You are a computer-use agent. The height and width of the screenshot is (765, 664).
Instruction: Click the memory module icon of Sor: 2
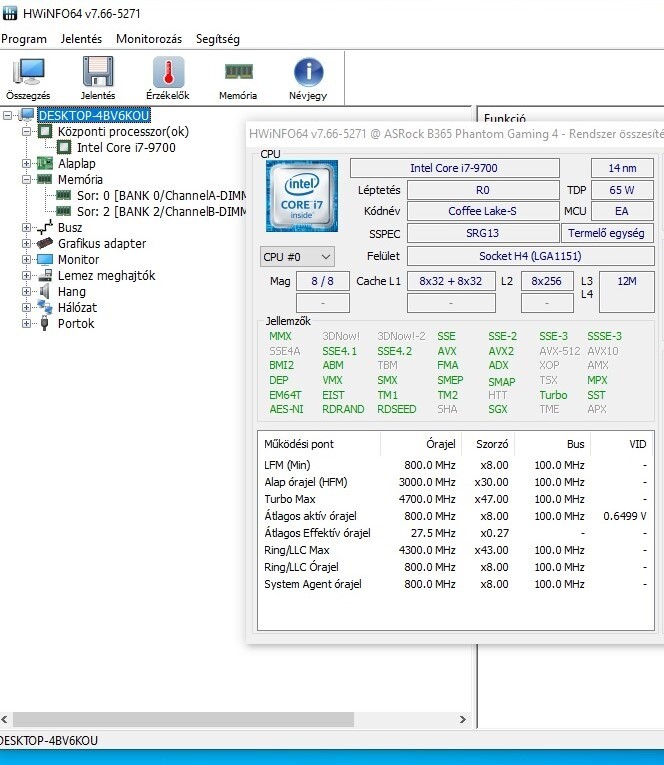[x=63, y=211]
